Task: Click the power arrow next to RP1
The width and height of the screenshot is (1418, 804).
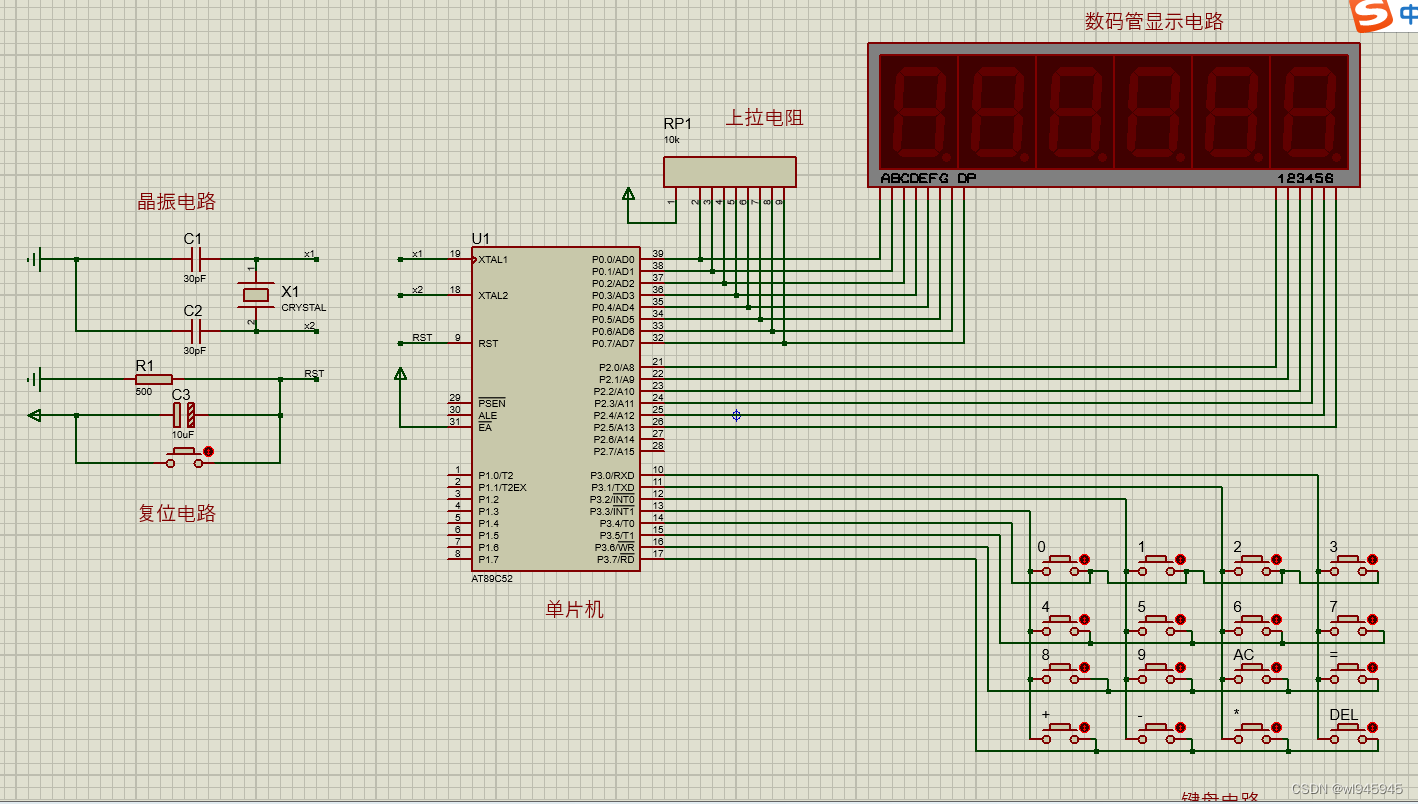Action: click(x=628, y=195)
